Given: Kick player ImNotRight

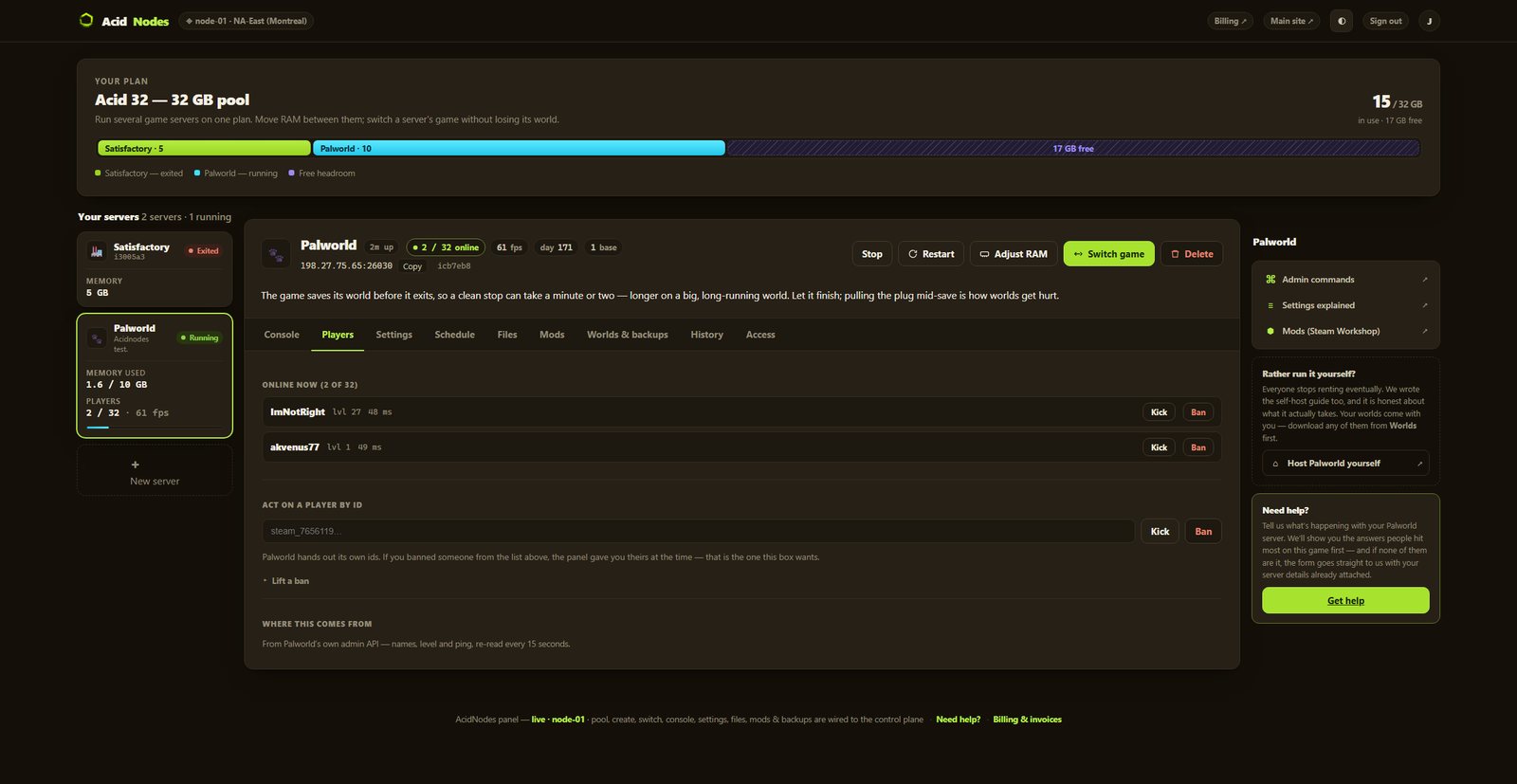Looking at the screenshot, I should (x=1159, y=412).
